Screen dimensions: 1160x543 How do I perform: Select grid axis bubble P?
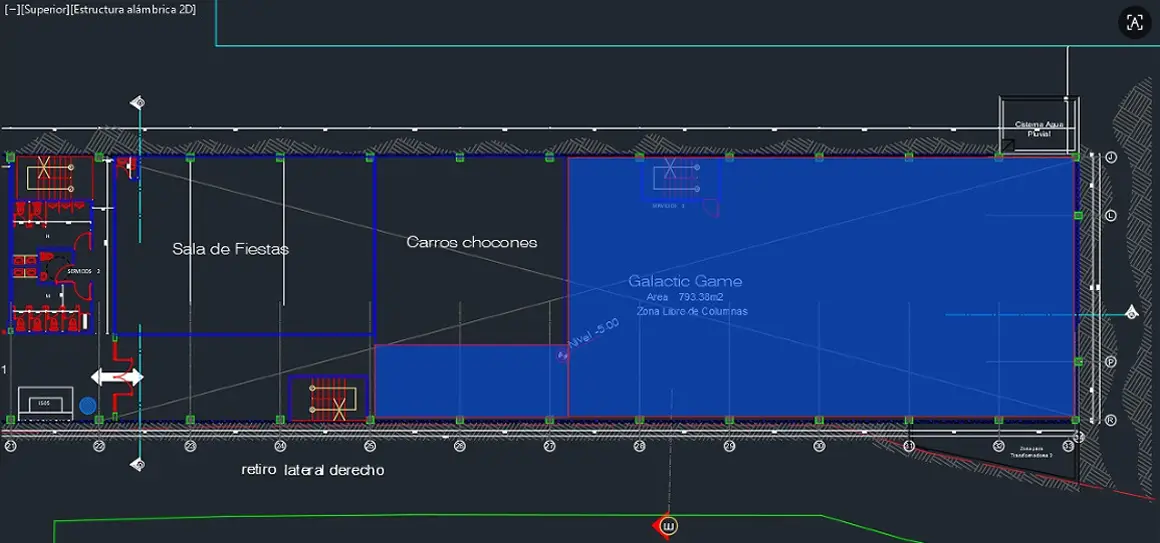coord(1110,362)
